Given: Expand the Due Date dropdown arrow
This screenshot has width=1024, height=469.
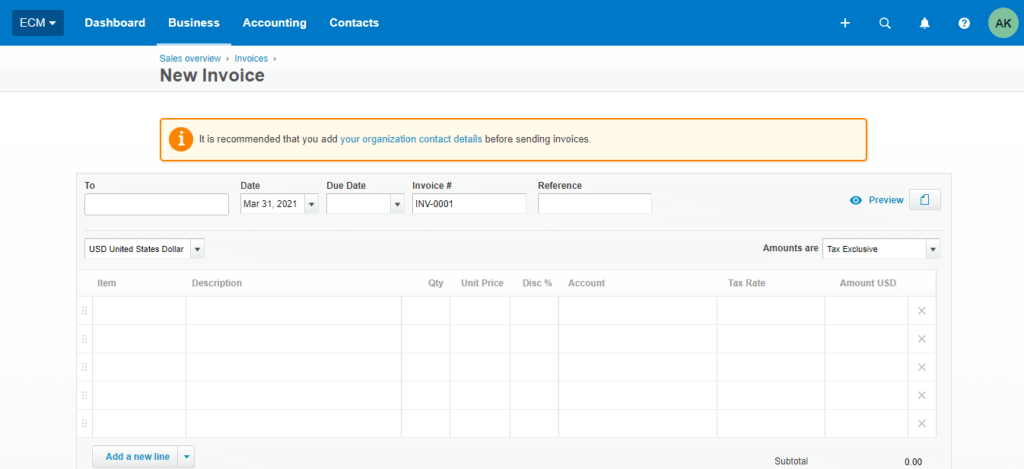Looking at the screenshot, I should 396,204.
